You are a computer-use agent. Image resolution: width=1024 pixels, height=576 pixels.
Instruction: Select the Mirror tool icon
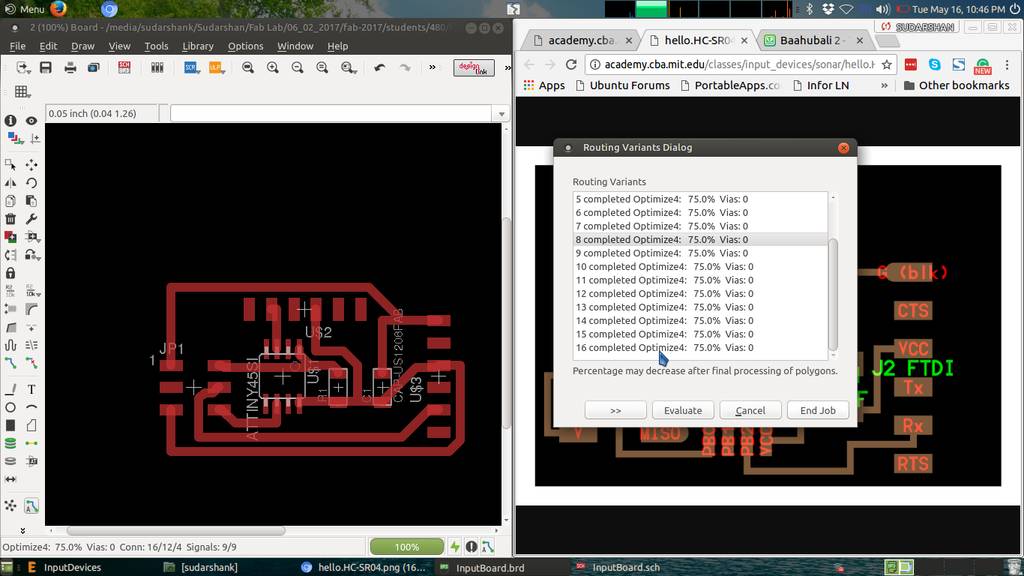[x=10, y=183]
